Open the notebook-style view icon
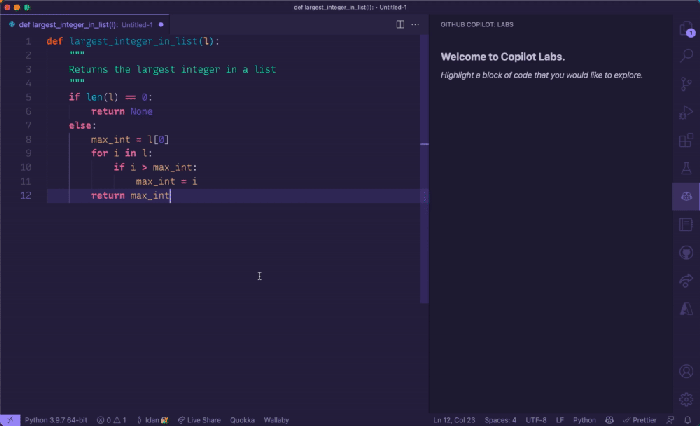Viewport: 700px width, 426px height. click(x=686, y=224)
